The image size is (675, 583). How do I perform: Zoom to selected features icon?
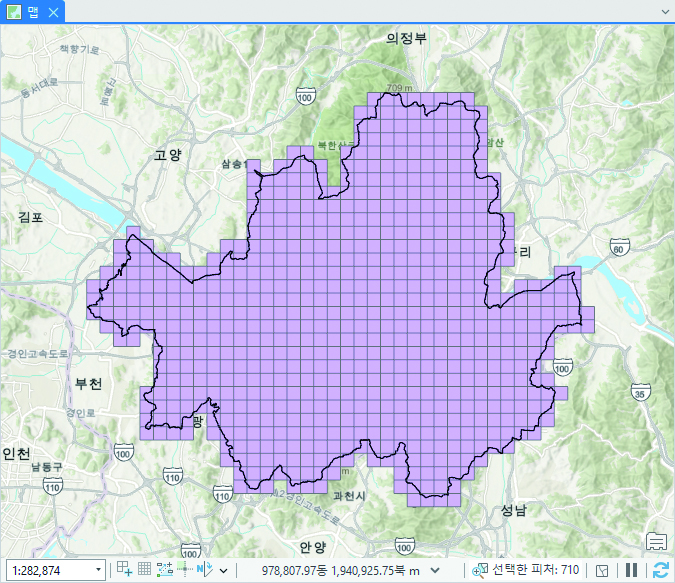[x=480, y=570]
